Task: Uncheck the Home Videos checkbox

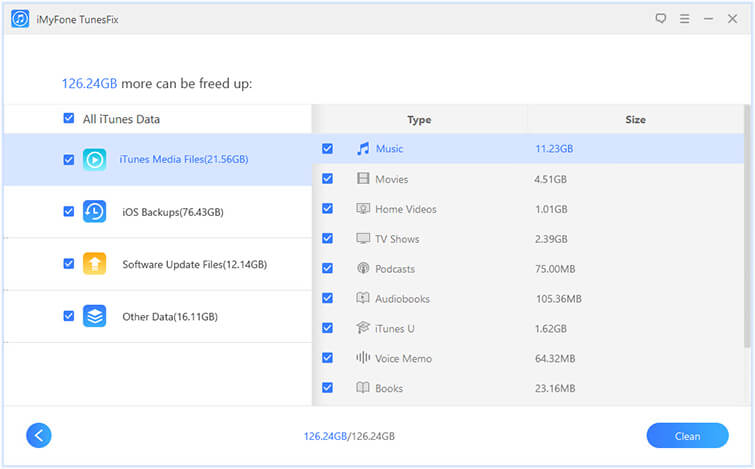Action: pos(327,208)
